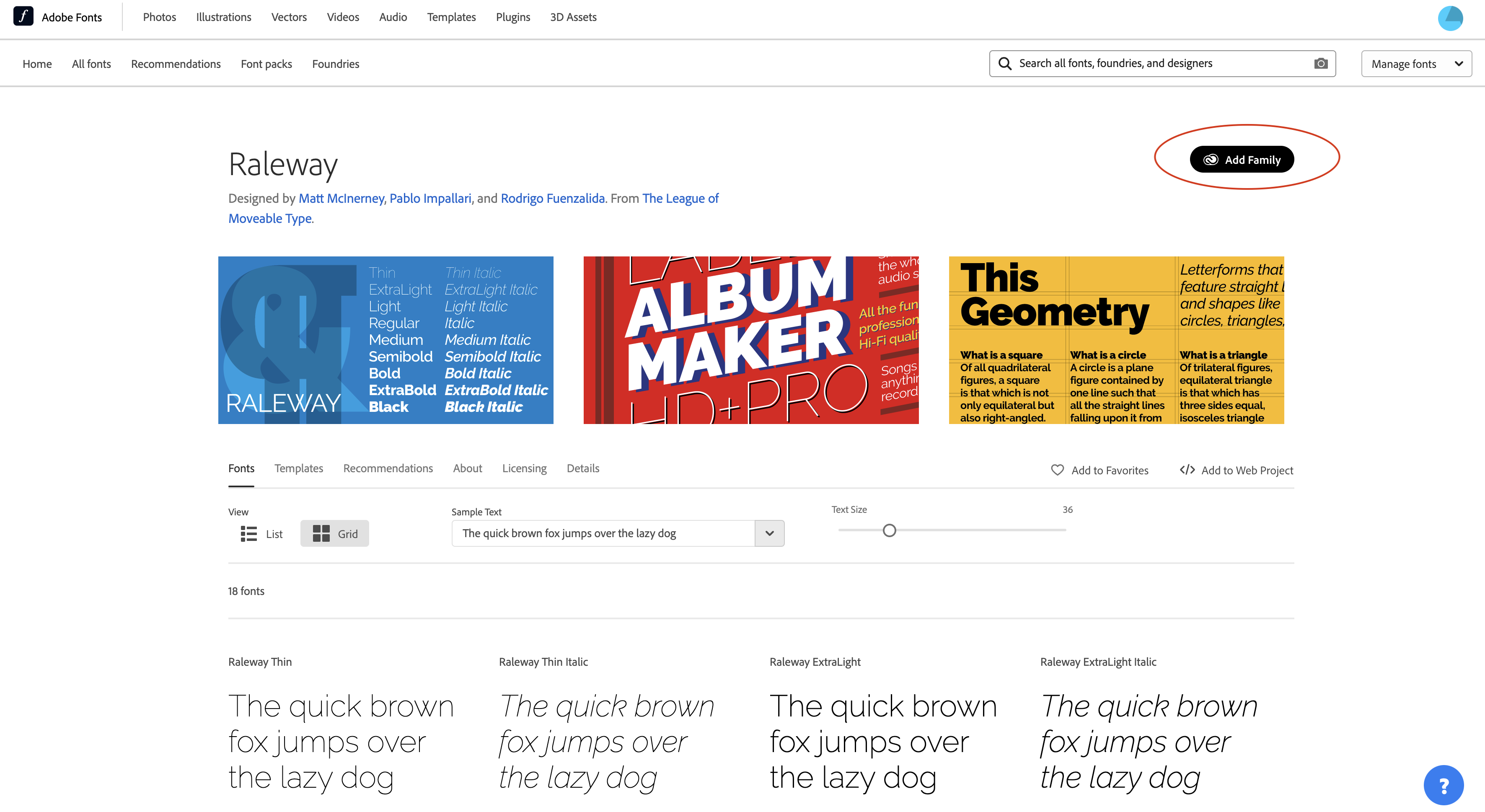Switch to the Licensing tab
1485x812 pixels.
pyautogui.click(x=524, y=468)
